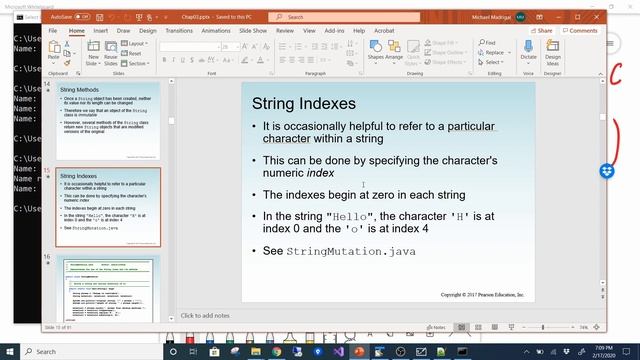Select slide 16 code thumbnail

coord(108,289)
